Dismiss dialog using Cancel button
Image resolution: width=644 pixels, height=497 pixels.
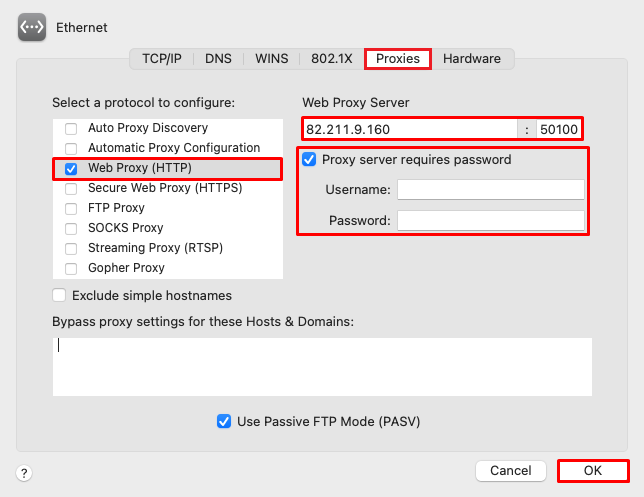click(x=511, y=471)
